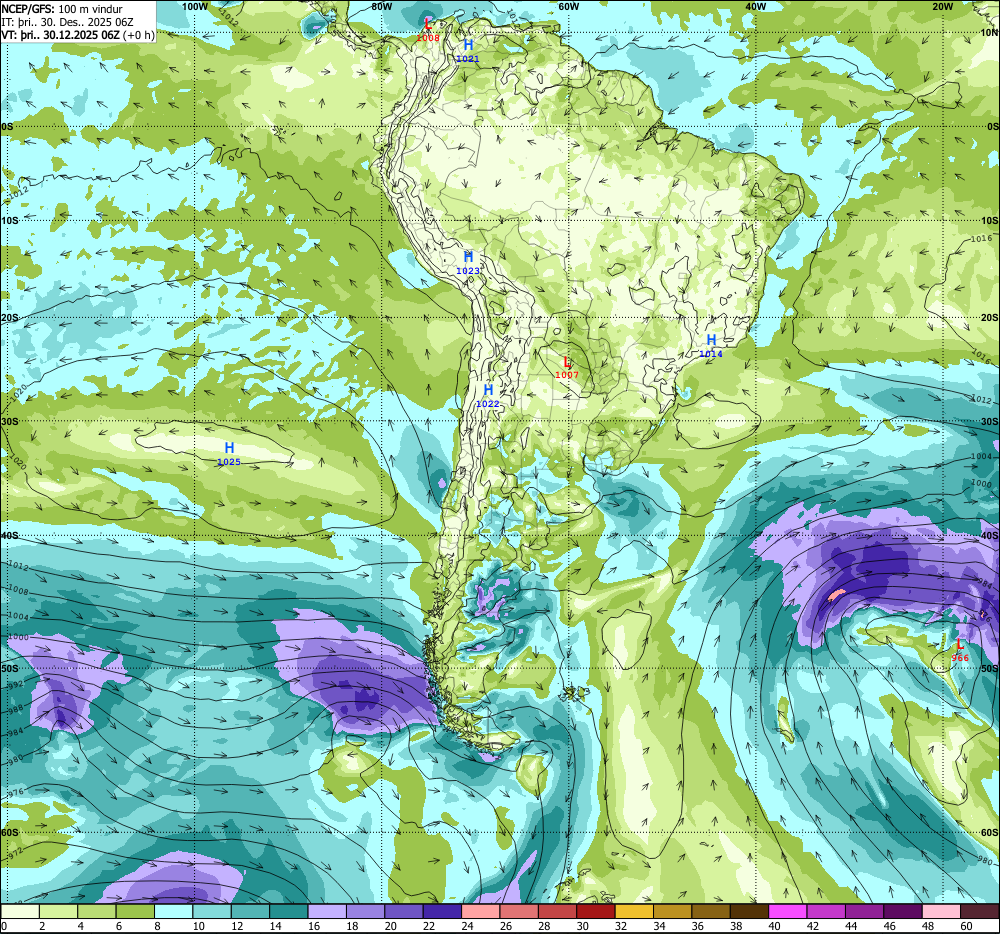Select the L 1007 low over Paraguay
Image resolution: width=1000 pixels, height=934 pixels.
point(566,368)
